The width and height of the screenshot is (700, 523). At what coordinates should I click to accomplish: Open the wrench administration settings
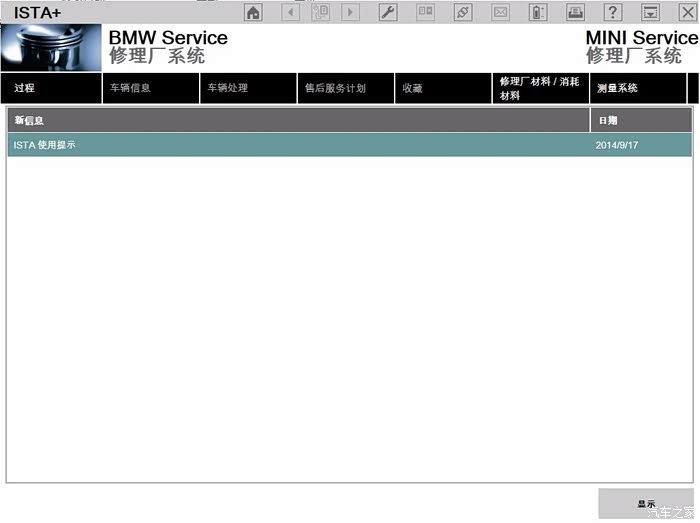pos(388,12)
